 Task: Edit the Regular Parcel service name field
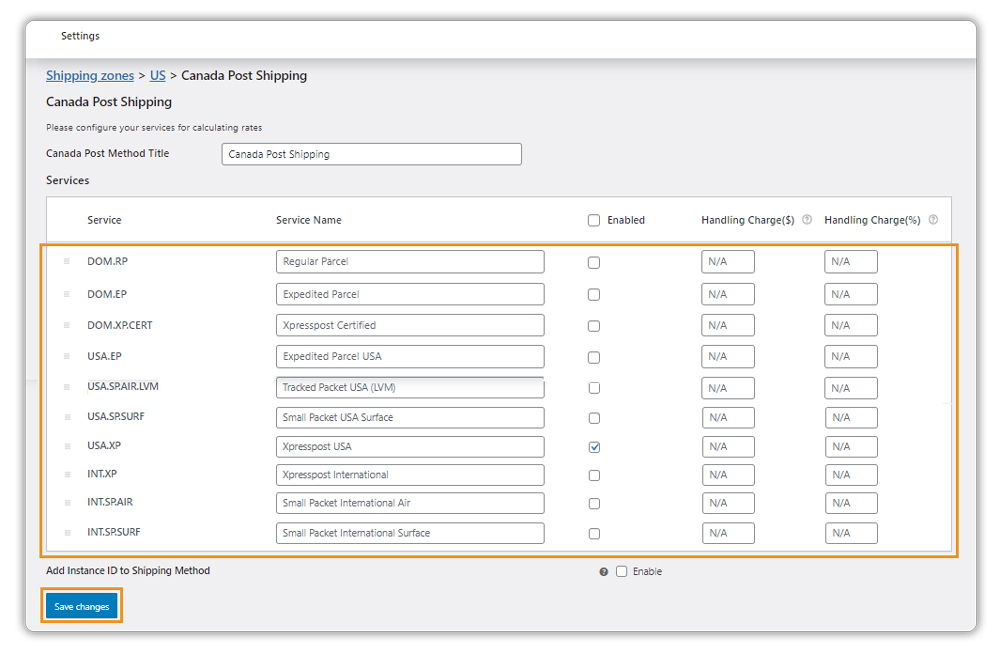(x=410, y=262)
